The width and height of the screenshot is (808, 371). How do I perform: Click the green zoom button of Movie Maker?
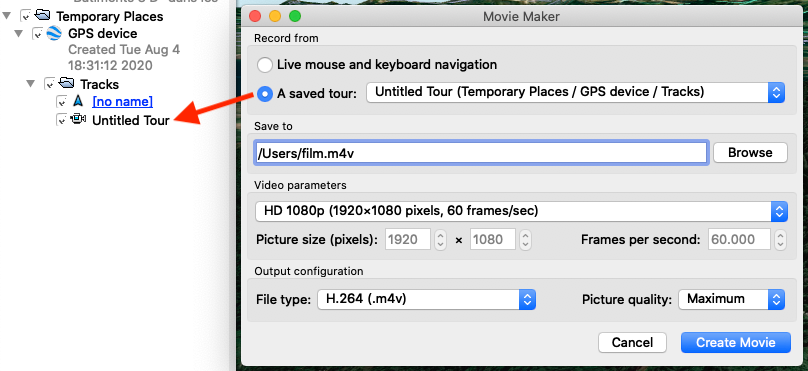pos(295,16)
